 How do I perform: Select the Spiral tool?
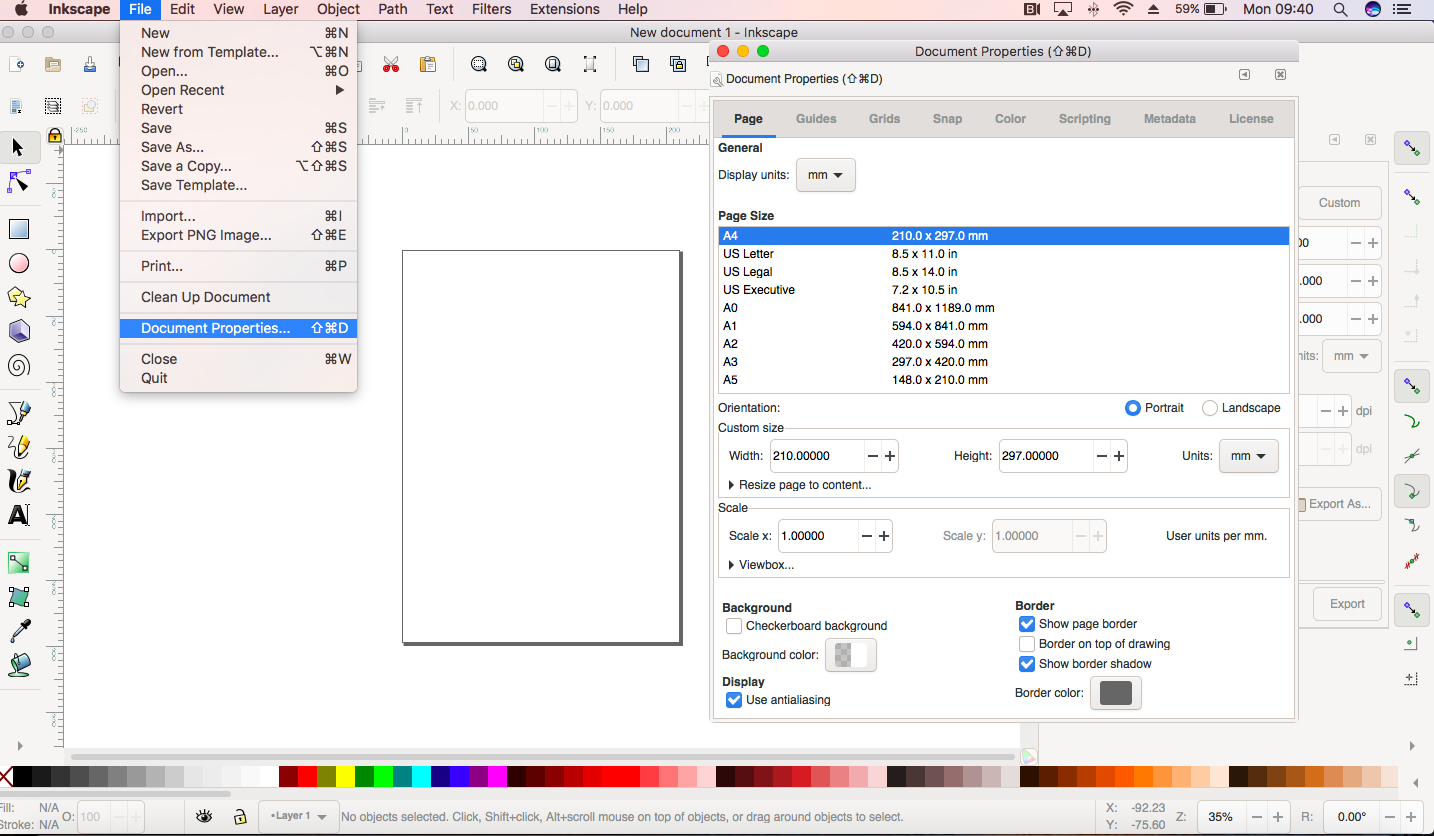[x=18, y=365]
